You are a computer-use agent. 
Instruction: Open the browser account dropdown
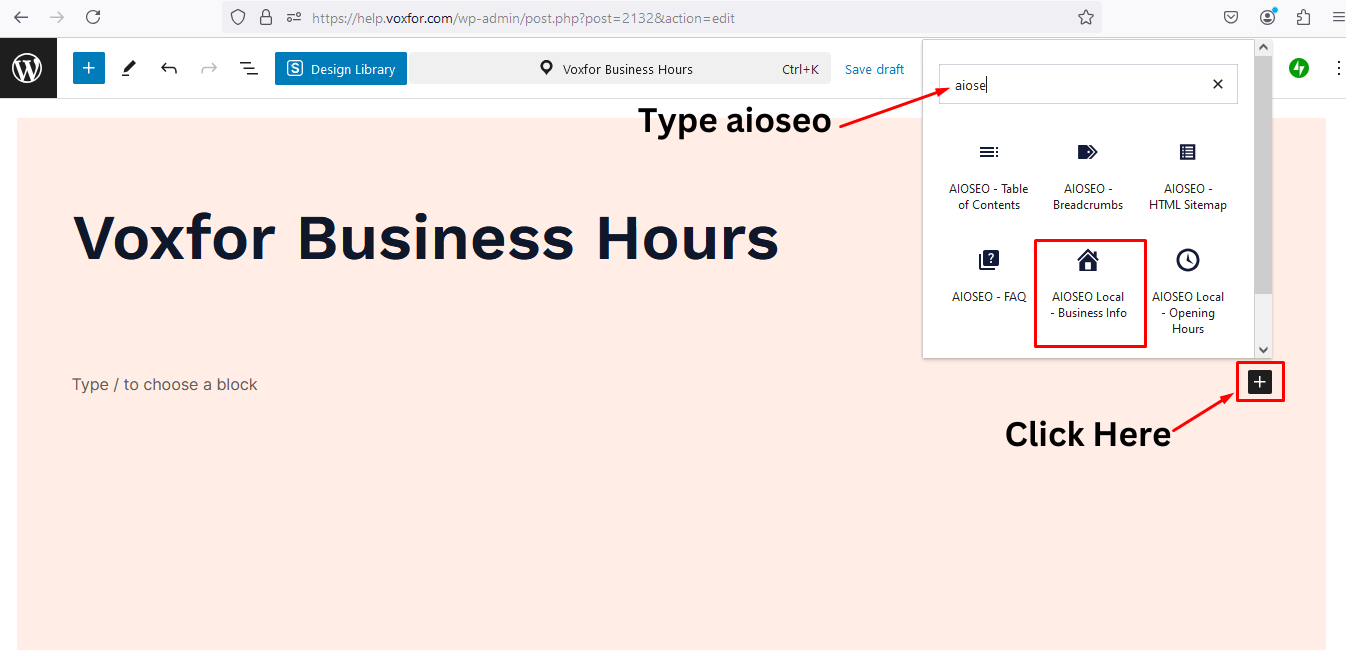click(1266, 17)
